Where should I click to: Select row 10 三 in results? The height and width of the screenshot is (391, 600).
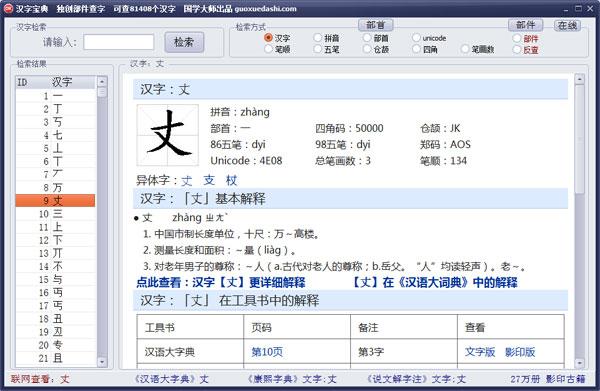click(55, 214)
